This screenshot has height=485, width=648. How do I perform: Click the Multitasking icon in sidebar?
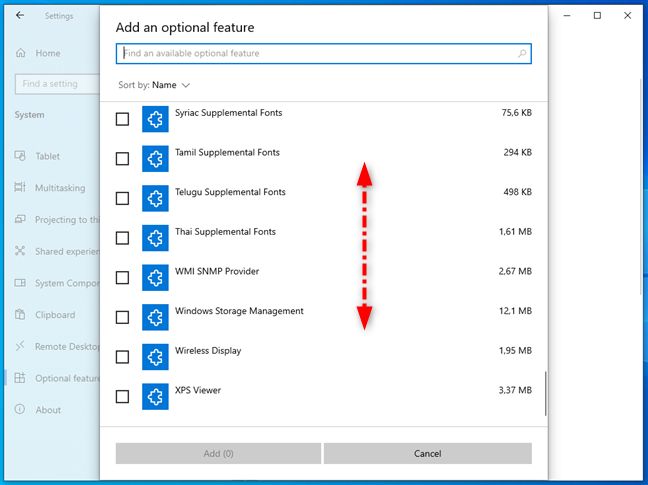tap(20, 187)
